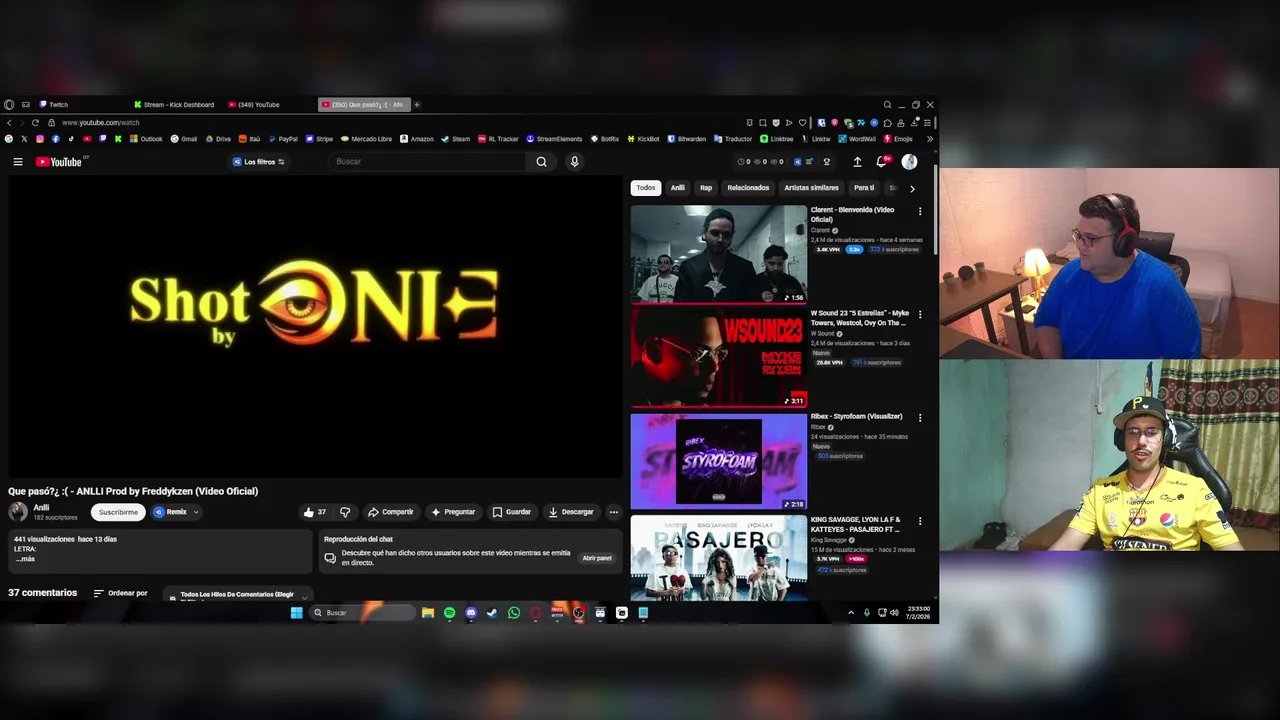The width and height of the screenshot is (1280, 720).
Task: Open the W Sound 23 video thumbnail
Action: [x=718, y=358]
